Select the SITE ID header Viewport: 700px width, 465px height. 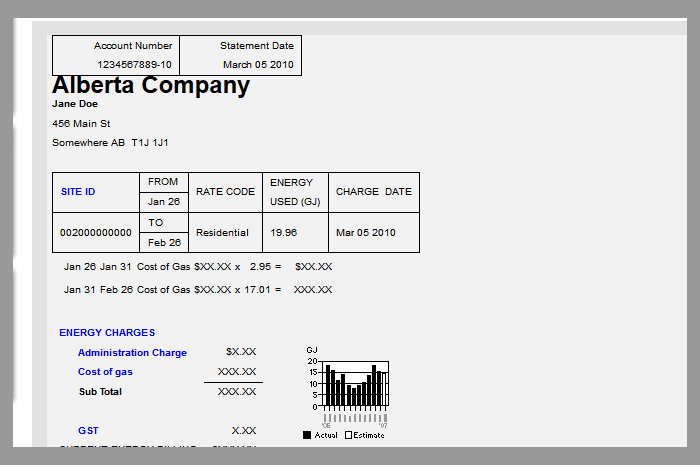pos(78,192)
